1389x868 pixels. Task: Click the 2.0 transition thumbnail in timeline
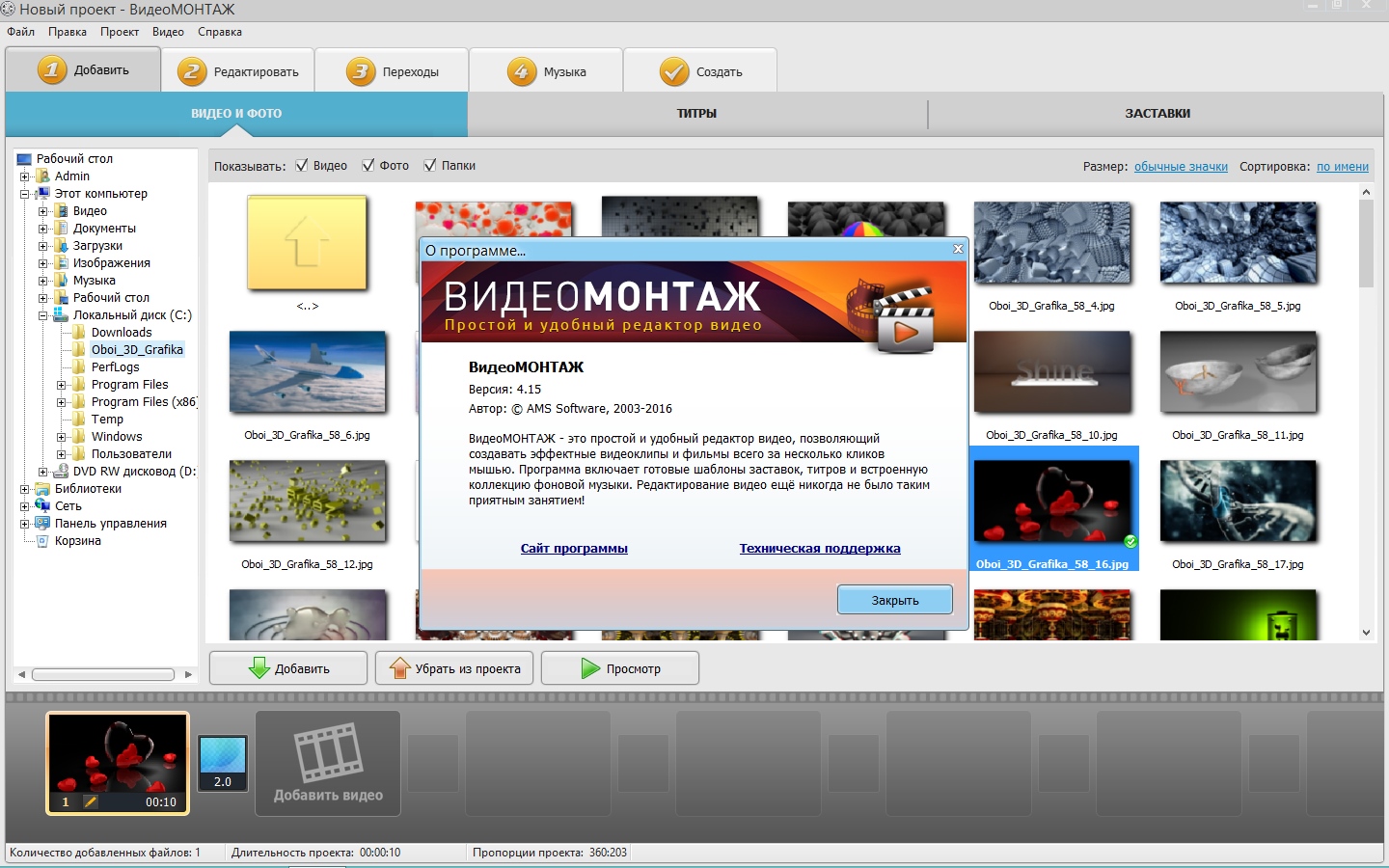click(x=223, y=763)
